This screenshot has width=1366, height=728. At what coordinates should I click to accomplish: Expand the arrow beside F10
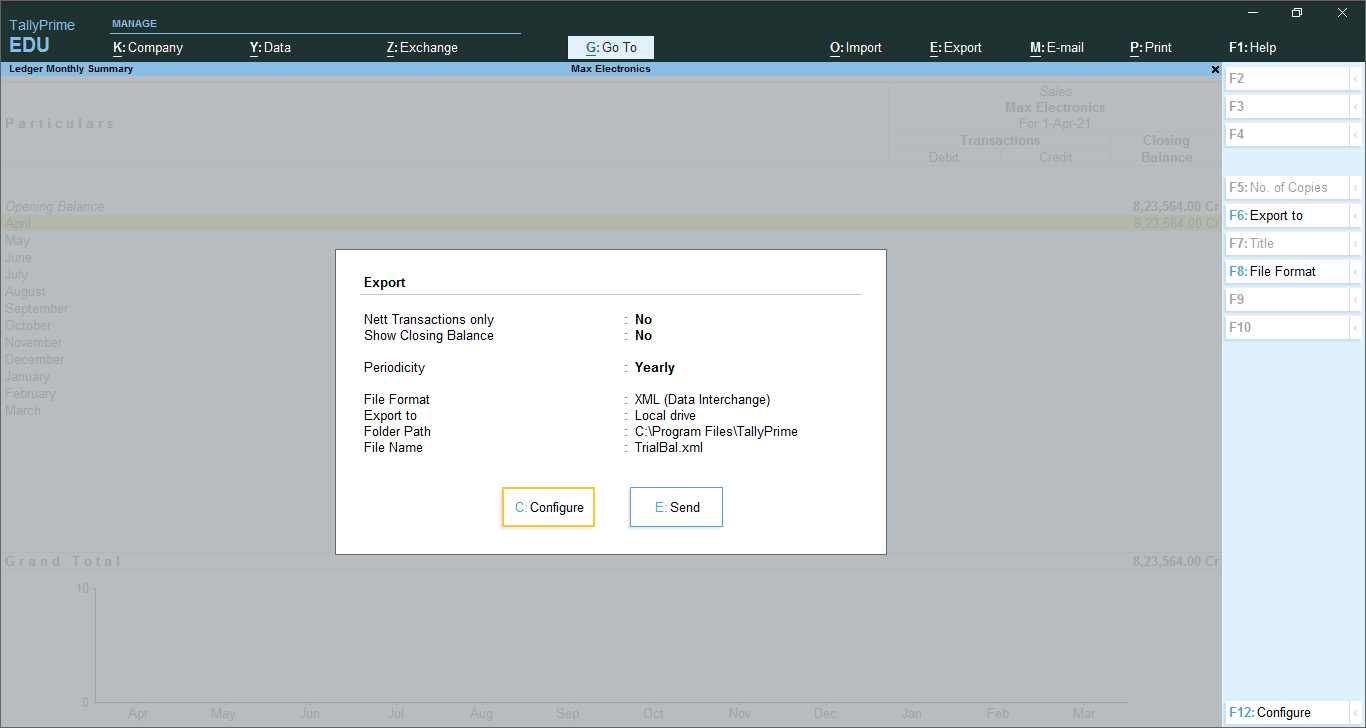(1355, 327)
